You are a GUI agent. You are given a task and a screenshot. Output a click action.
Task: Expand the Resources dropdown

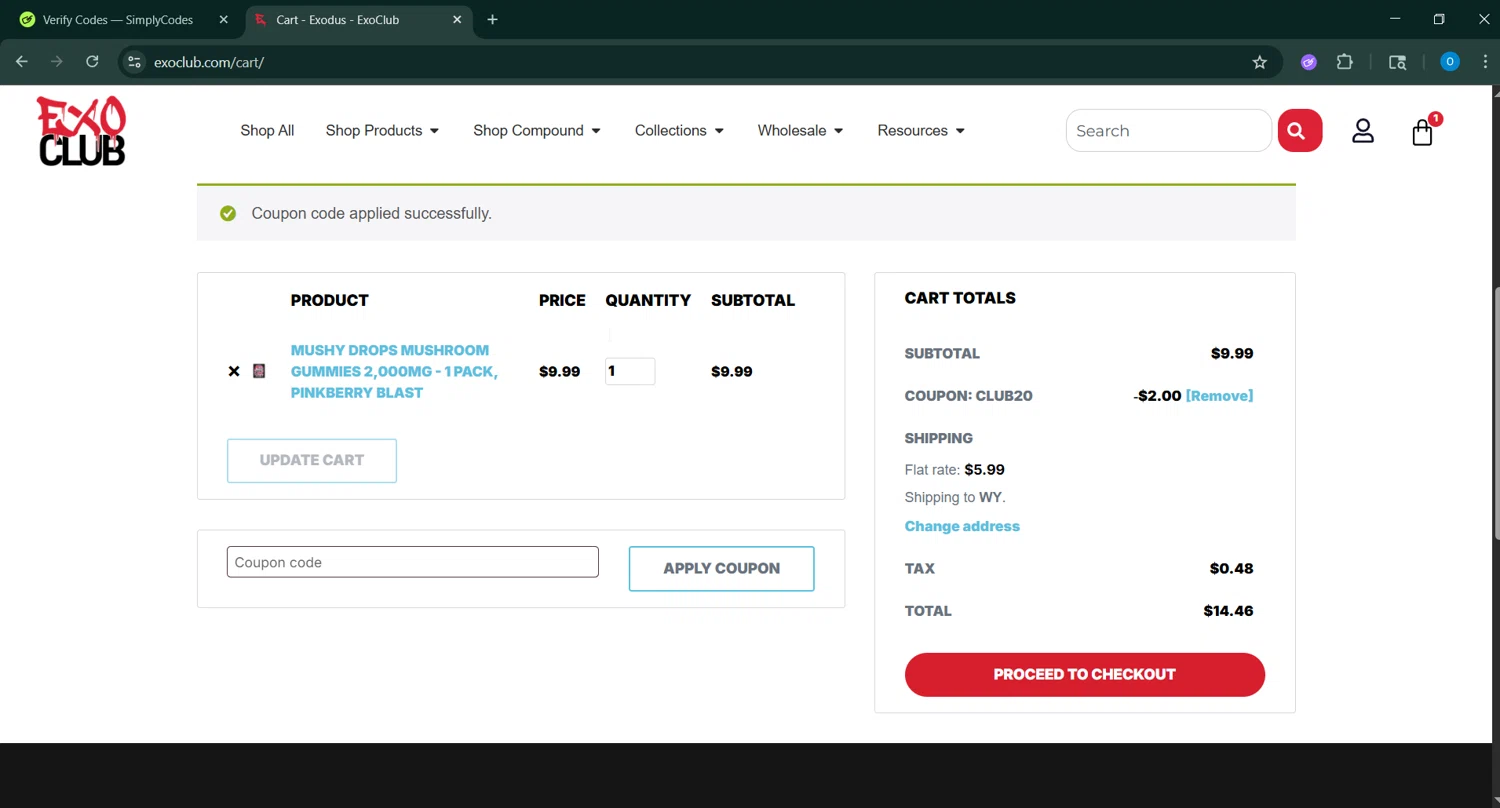(921, 131)
